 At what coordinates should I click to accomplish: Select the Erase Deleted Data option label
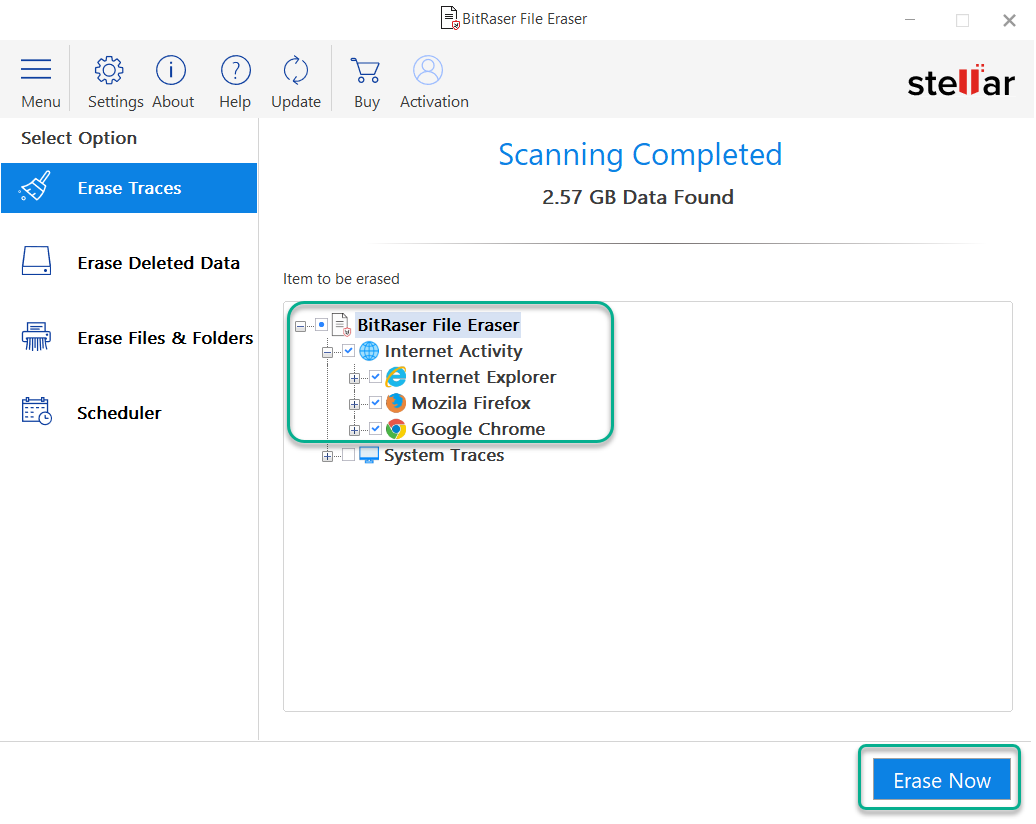coord(159,262)
